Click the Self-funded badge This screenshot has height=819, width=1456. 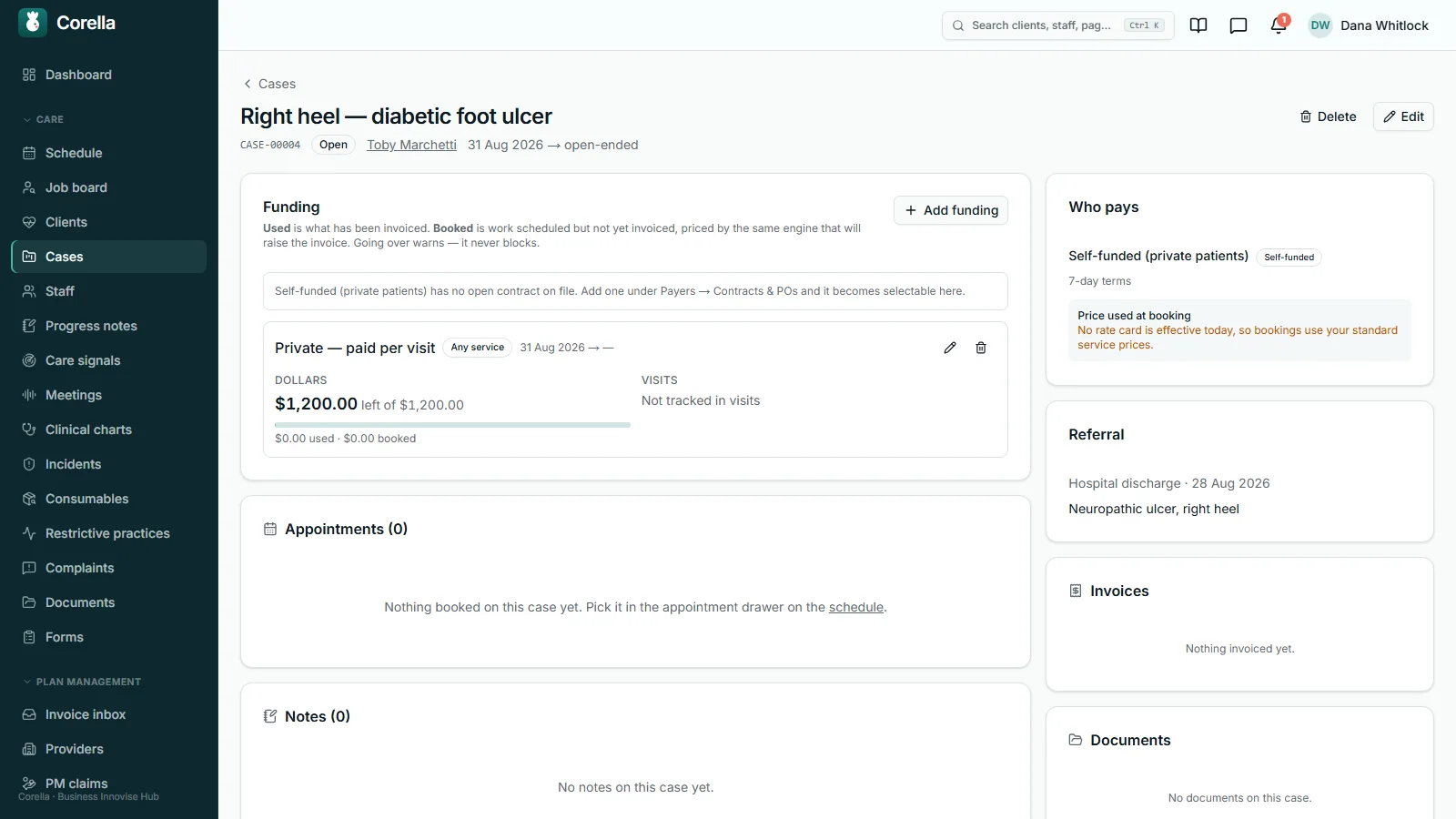point(1289,258)
